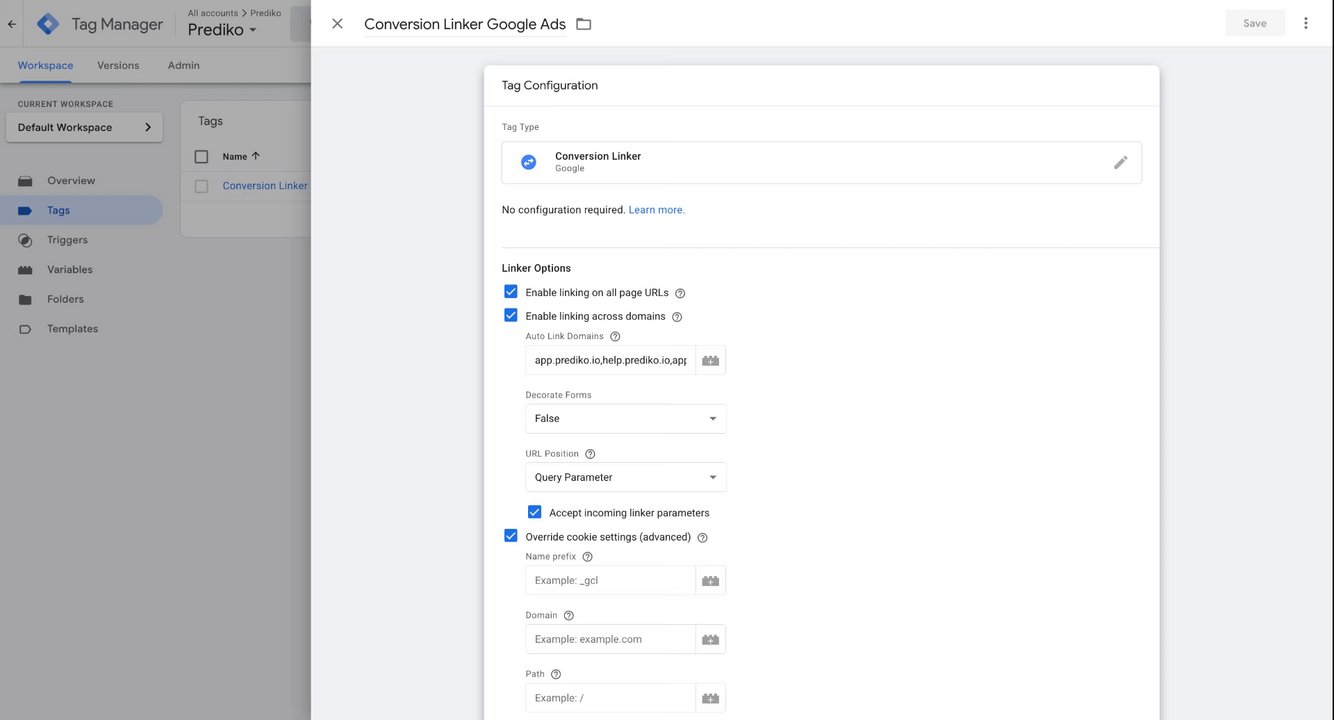Screen dimensions: 1334x720
Task: Click help icon next to URL Position
Action: pyautogui.click(x=590, y=454)
